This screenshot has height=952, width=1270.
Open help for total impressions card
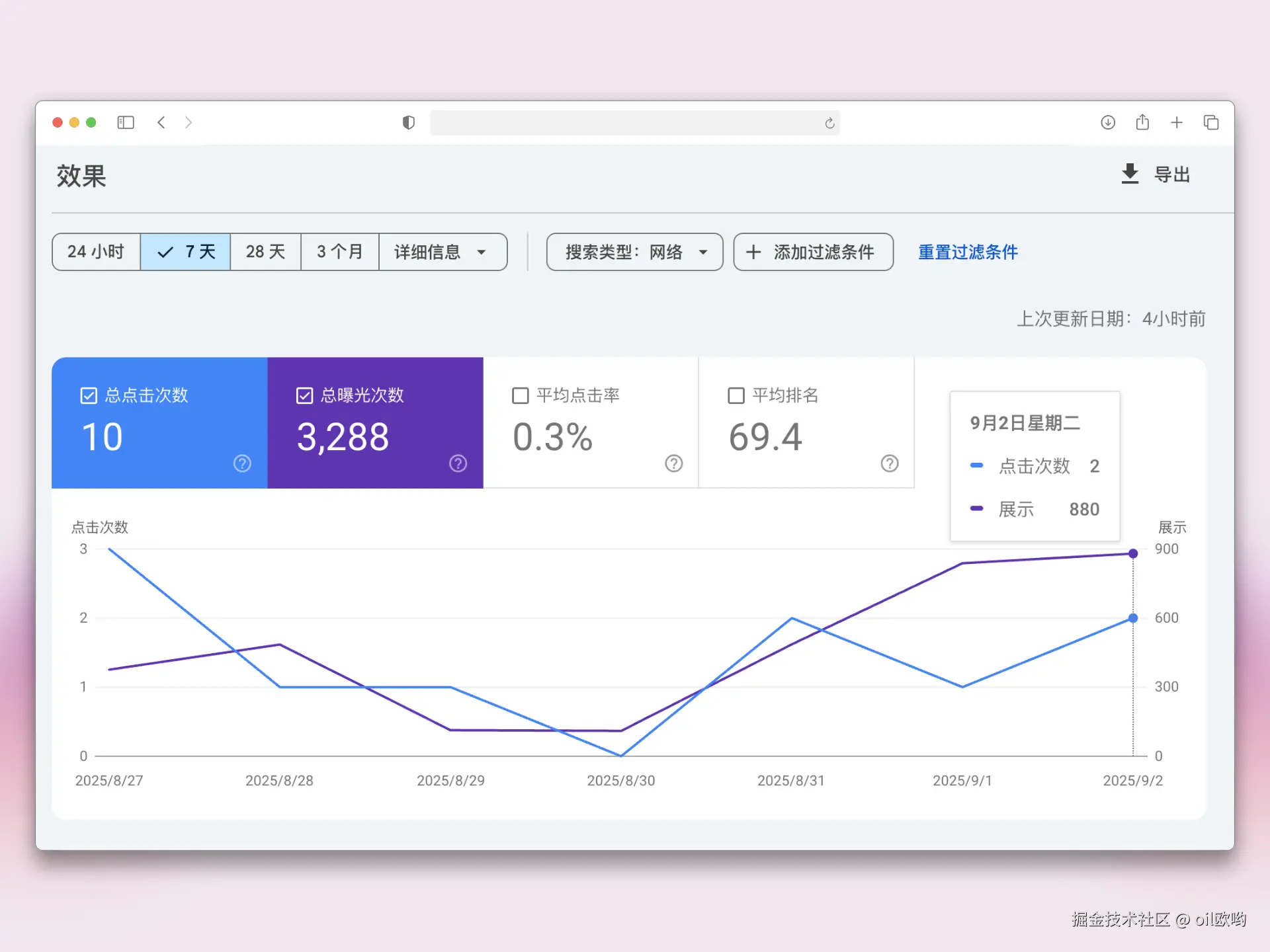(458, 463)
